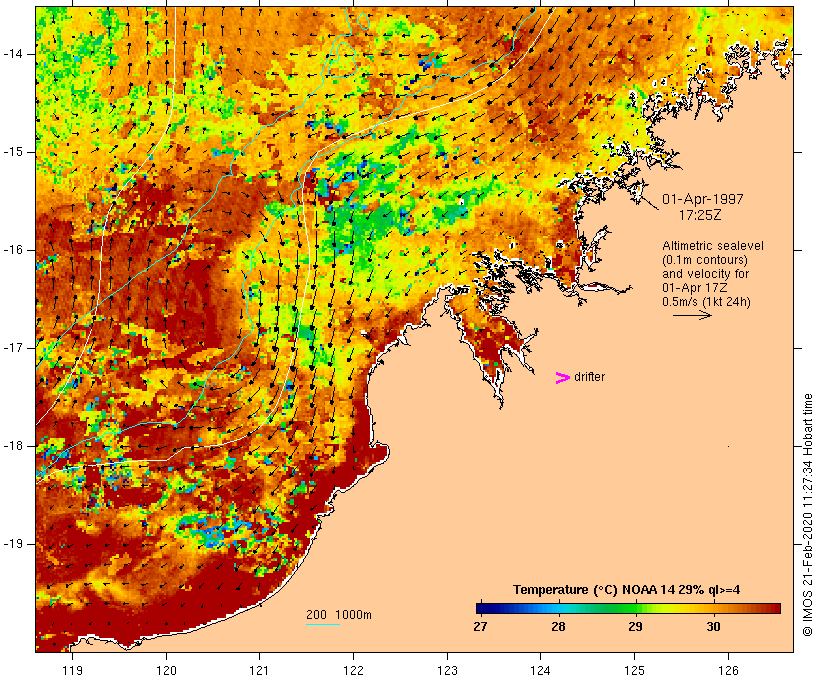Click the '0.5m/s (1kt 24h)' scale text
The image size is (820, 680).
coord(706,302)
